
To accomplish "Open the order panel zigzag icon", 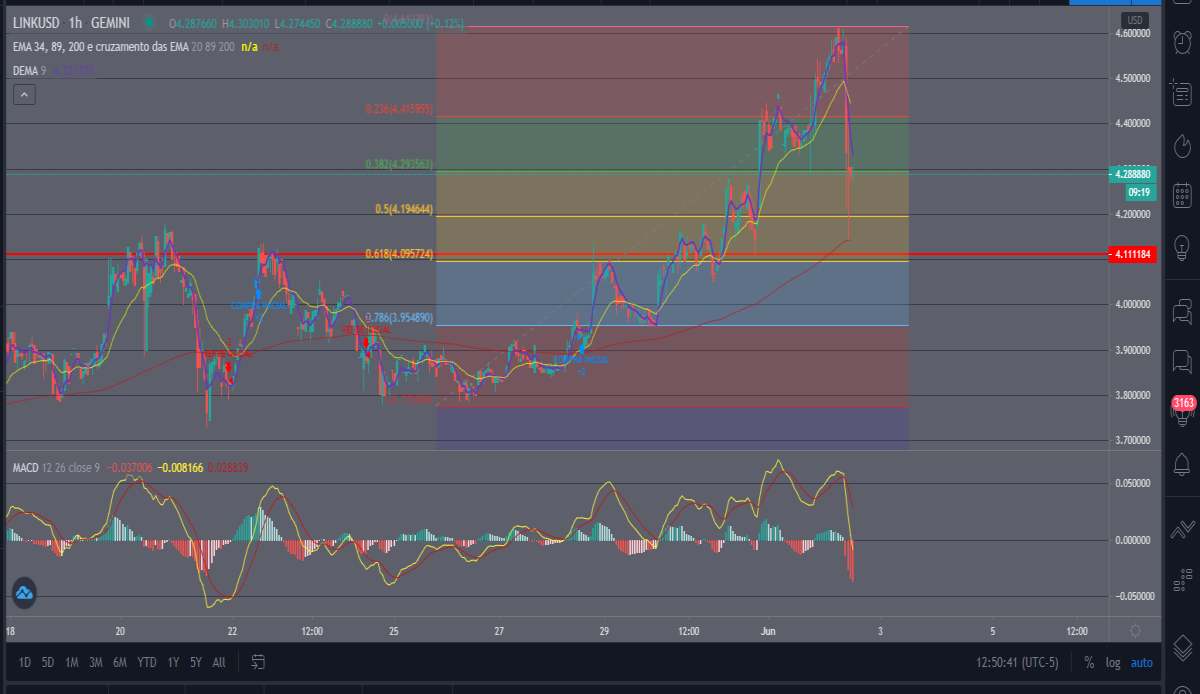I will (x=1184, y=528).
